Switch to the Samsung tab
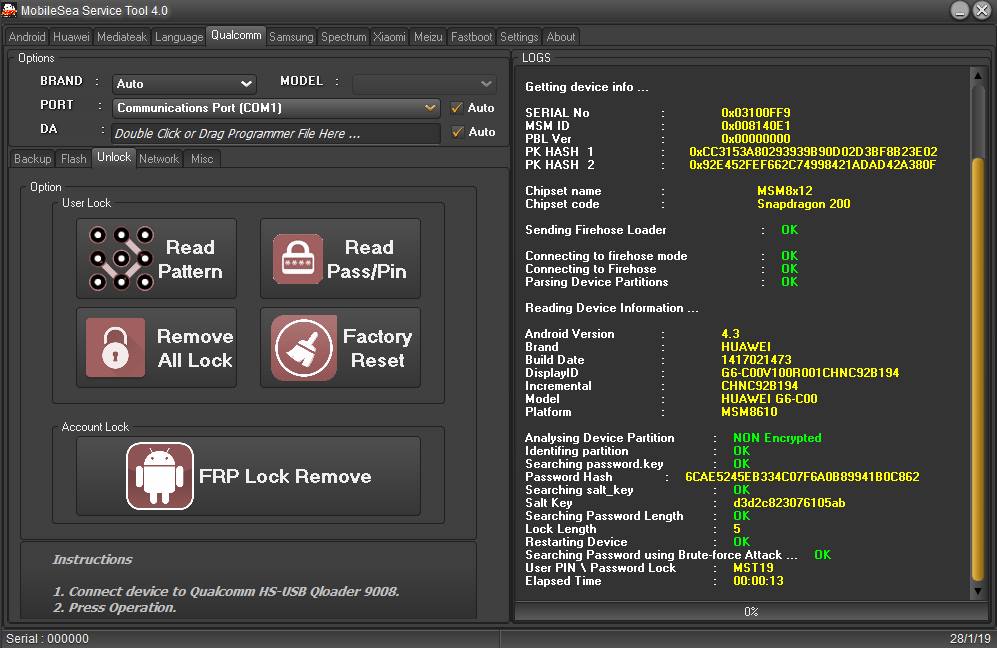997x648 pixels. 291,37
